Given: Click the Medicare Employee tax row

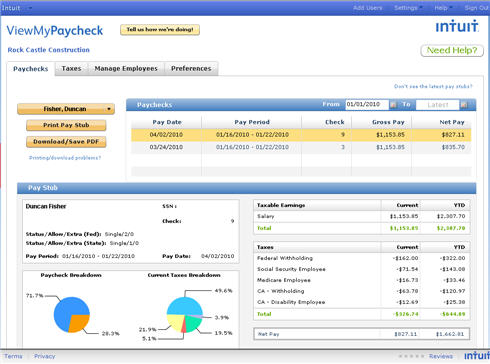Looking at the screenshot, I should pos(362,280).
